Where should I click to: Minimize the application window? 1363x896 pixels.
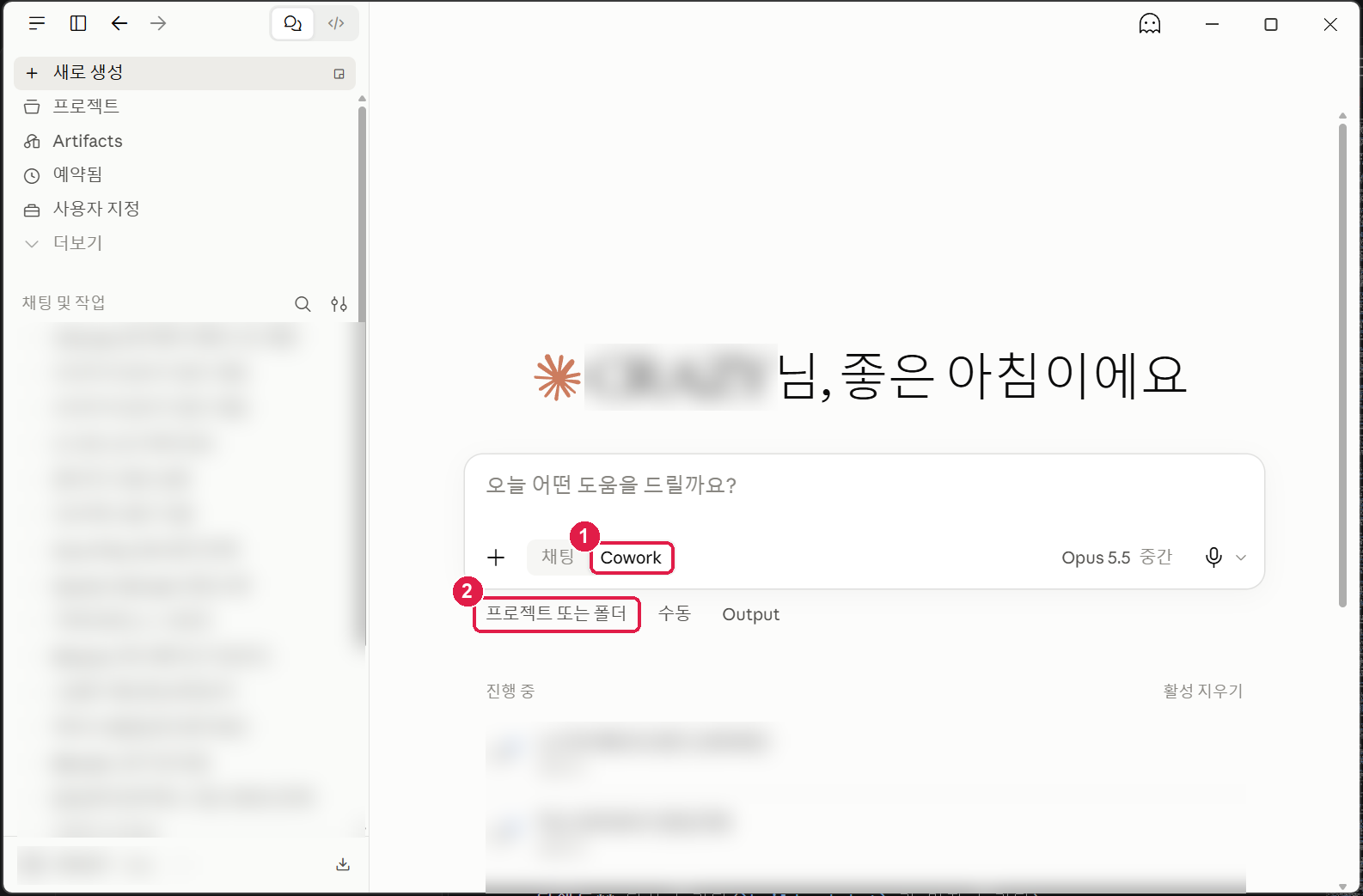point(1212,24)
